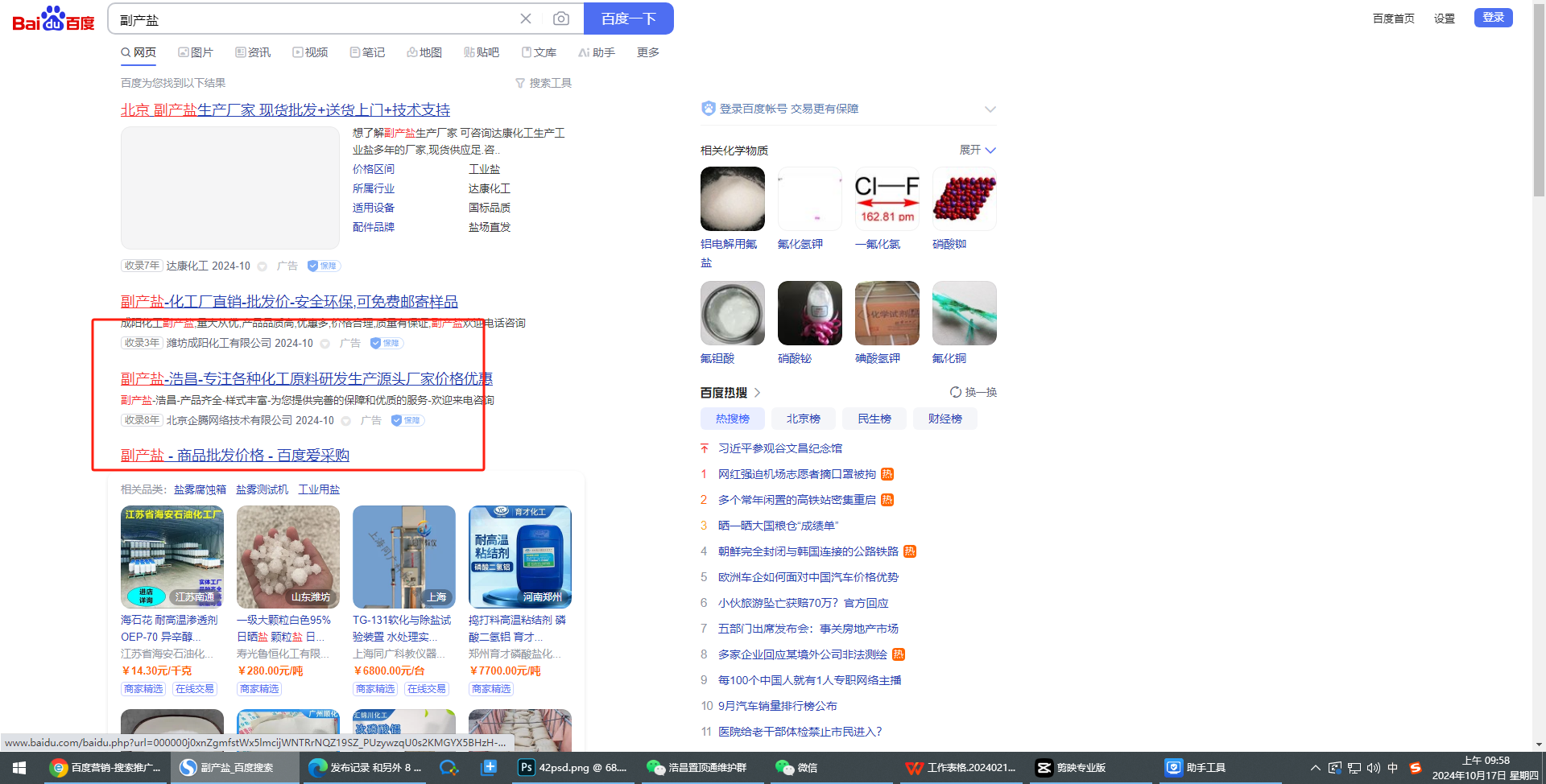Image resolution: width=1546 pixels, height=784 pixels.
Task: Select the 网页 tab
Action: 138,52
